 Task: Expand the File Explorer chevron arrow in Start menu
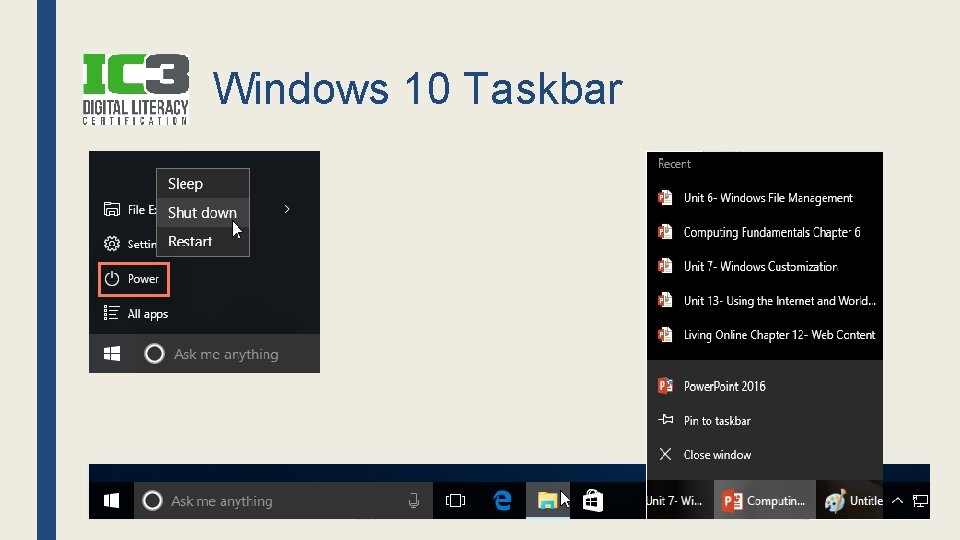[x=287, y=209]
